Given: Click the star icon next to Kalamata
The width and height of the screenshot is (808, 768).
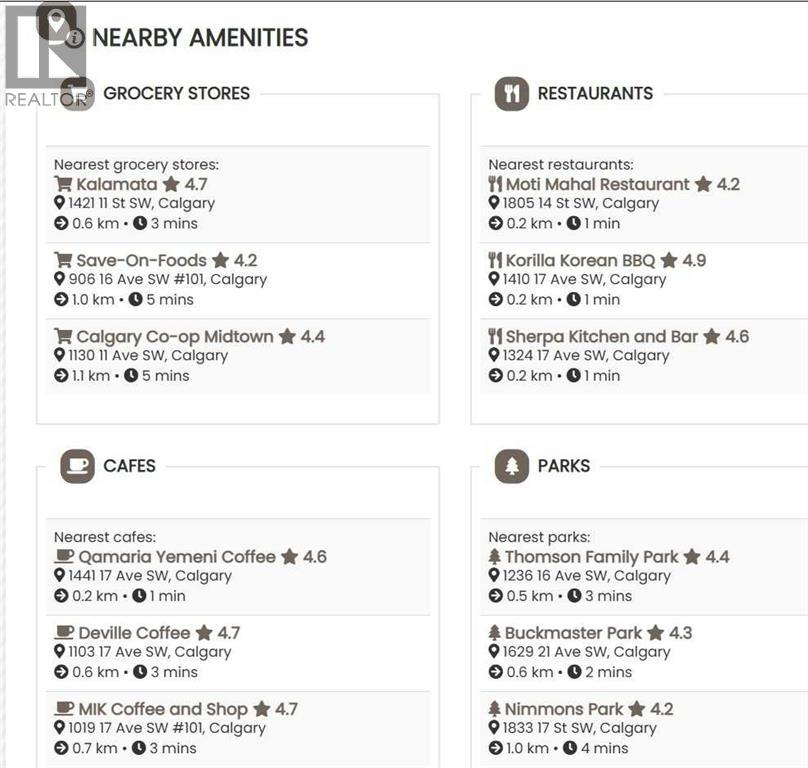Looking at the screenshot, I should (171, 184).
